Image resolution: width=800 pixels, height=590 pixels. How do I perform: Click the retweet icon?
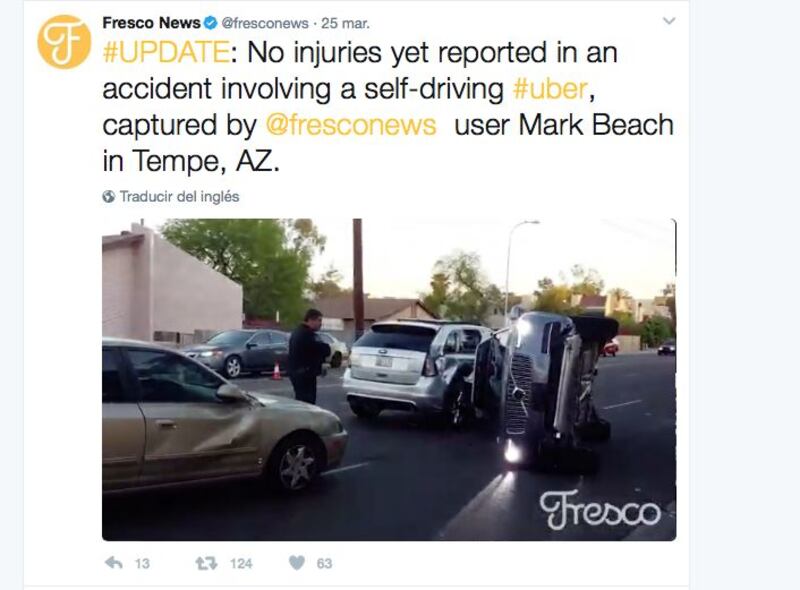click(206, 563)
